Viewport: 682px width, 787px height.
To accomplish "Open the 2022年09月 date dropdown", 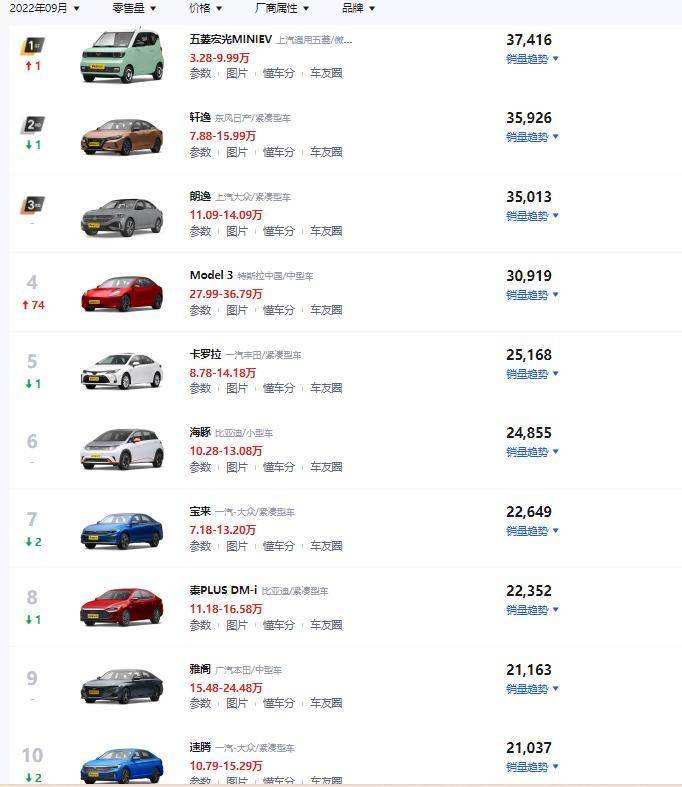I will 44,8.
